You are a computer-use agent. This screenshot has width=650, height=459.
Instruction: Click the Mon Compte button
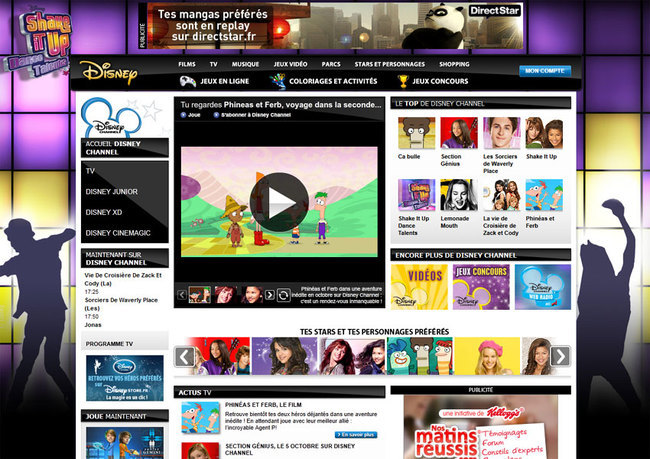pyautogui.click(x=545, y=71)
